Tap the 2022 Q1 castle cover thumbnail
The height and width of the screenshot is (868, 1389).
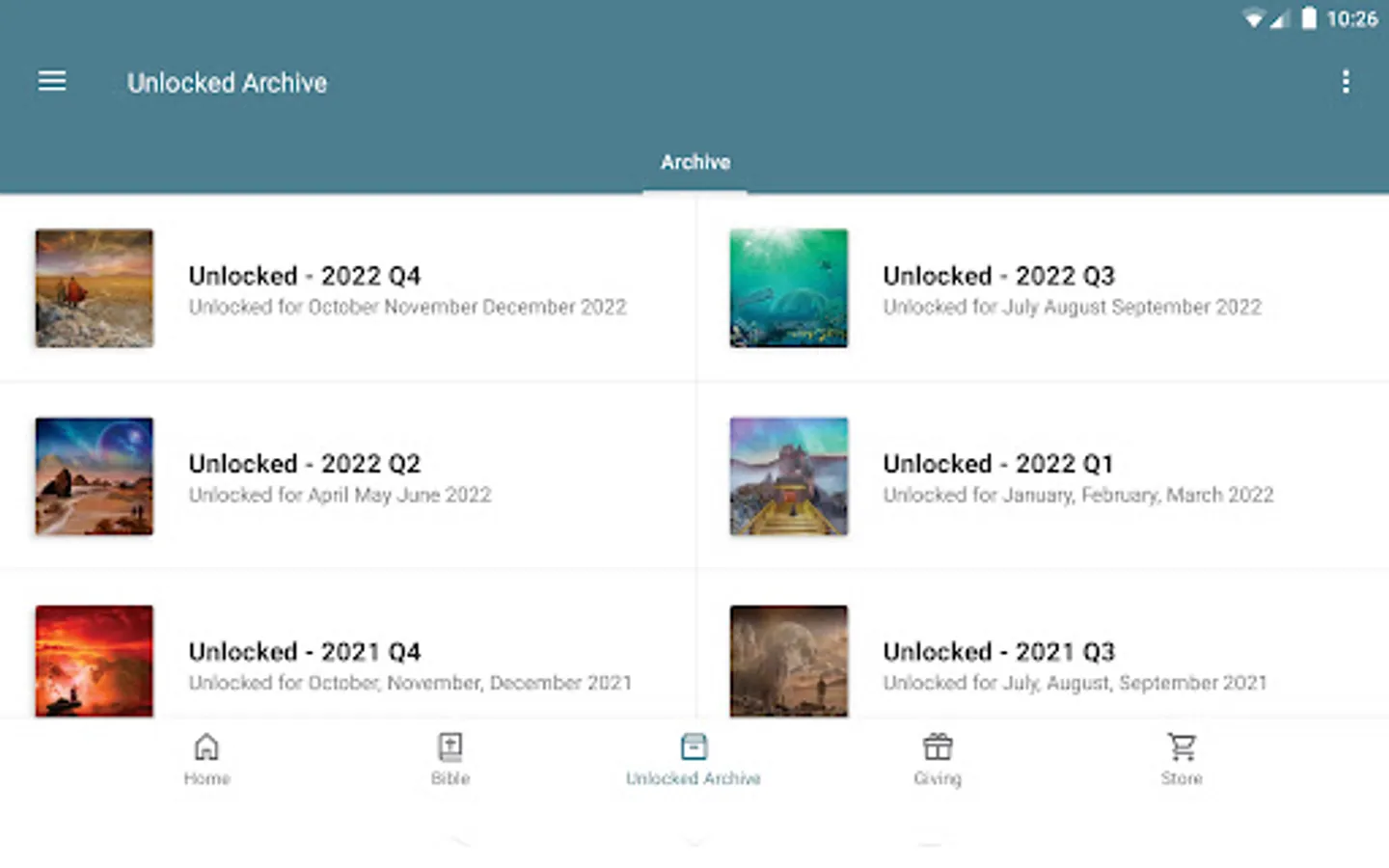coord(789,476)
